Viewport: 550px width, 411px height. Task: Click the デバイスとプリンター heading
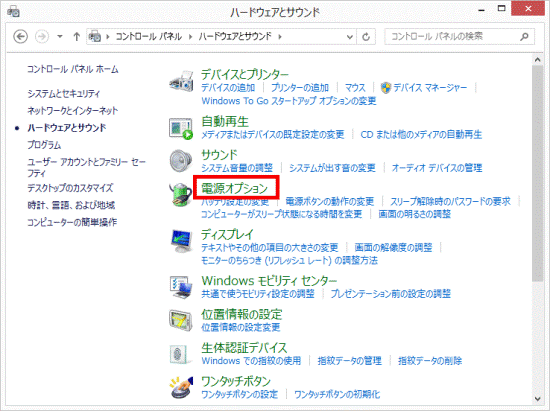pyautogui.click(x=244, y=74)
